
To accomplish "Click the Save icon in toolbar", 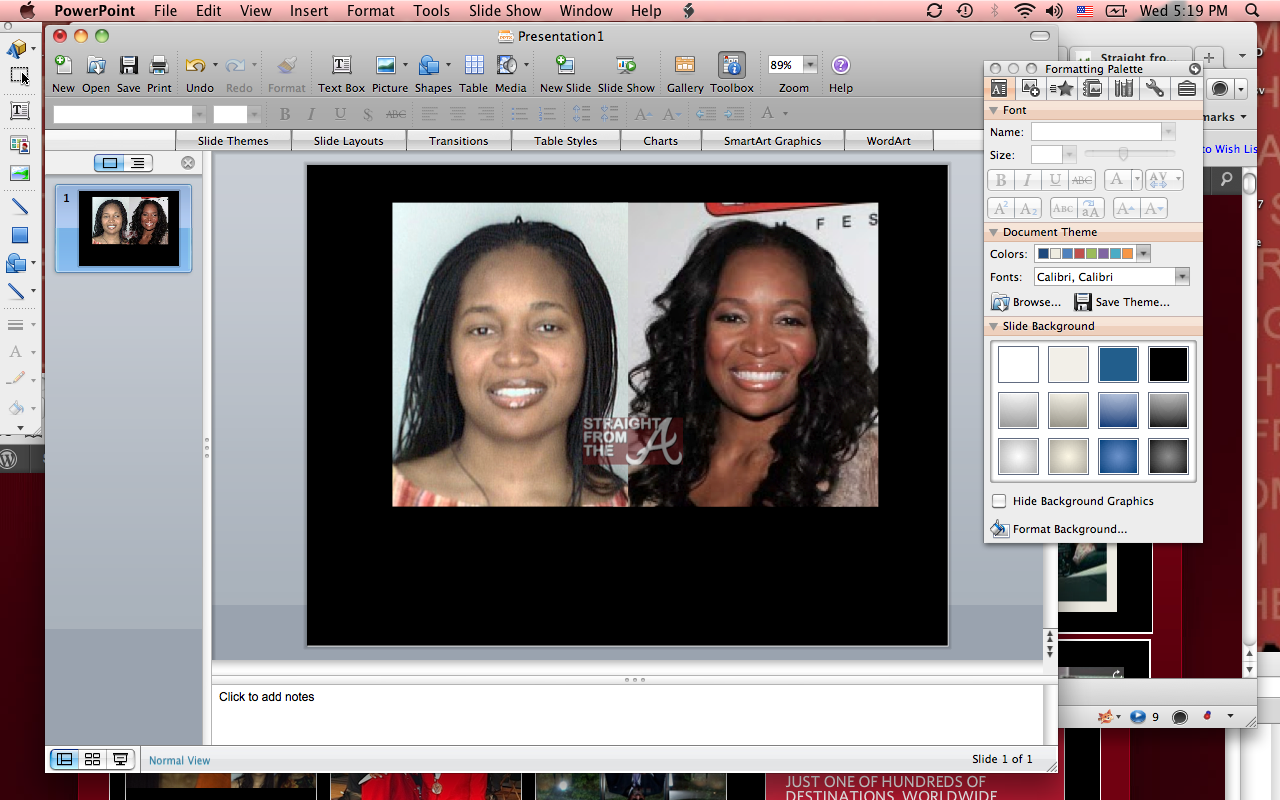I will point(128,66).
